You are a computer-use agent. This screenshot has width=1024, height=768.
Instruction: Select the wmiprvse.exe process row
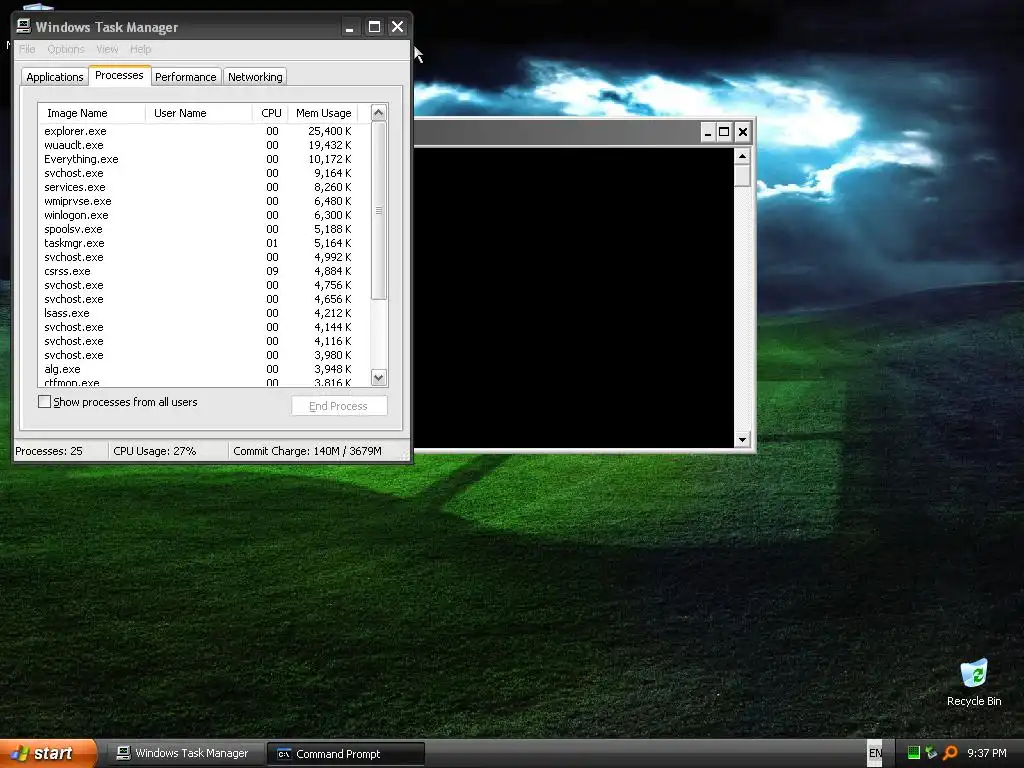point(204,201)
